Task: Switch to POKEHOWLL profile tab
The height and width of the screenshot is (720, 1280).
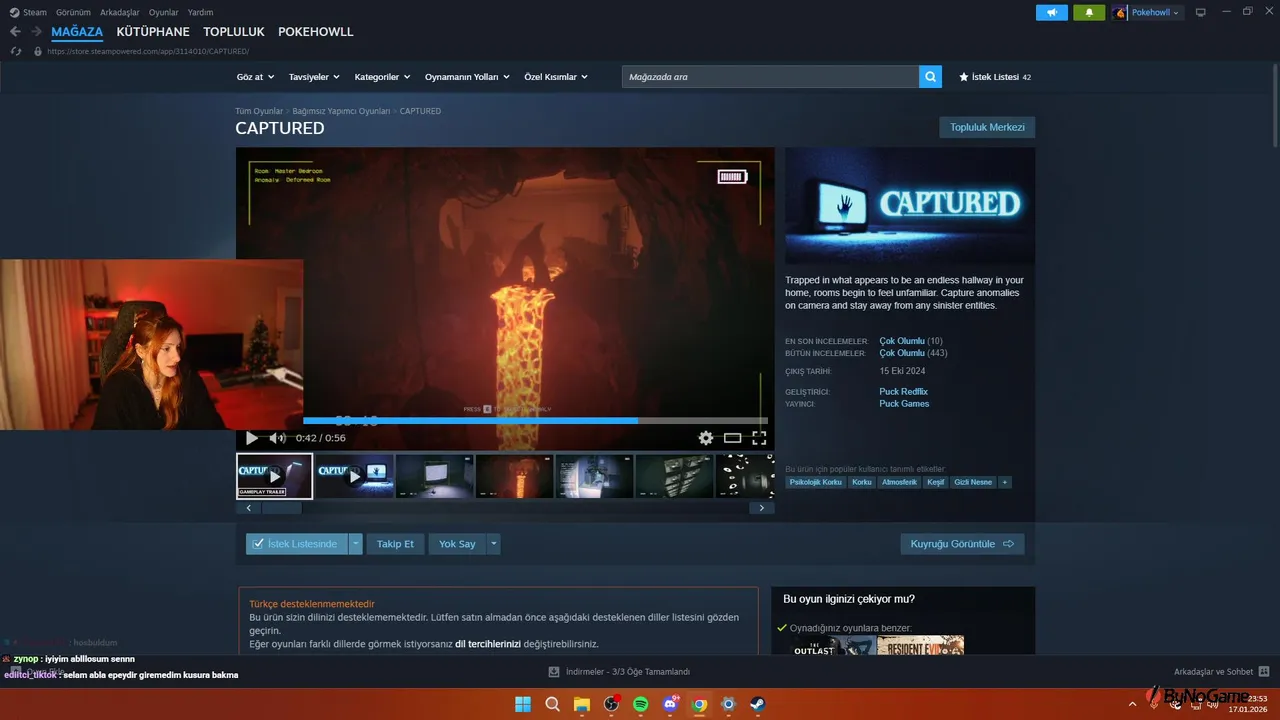Action: 316,32
